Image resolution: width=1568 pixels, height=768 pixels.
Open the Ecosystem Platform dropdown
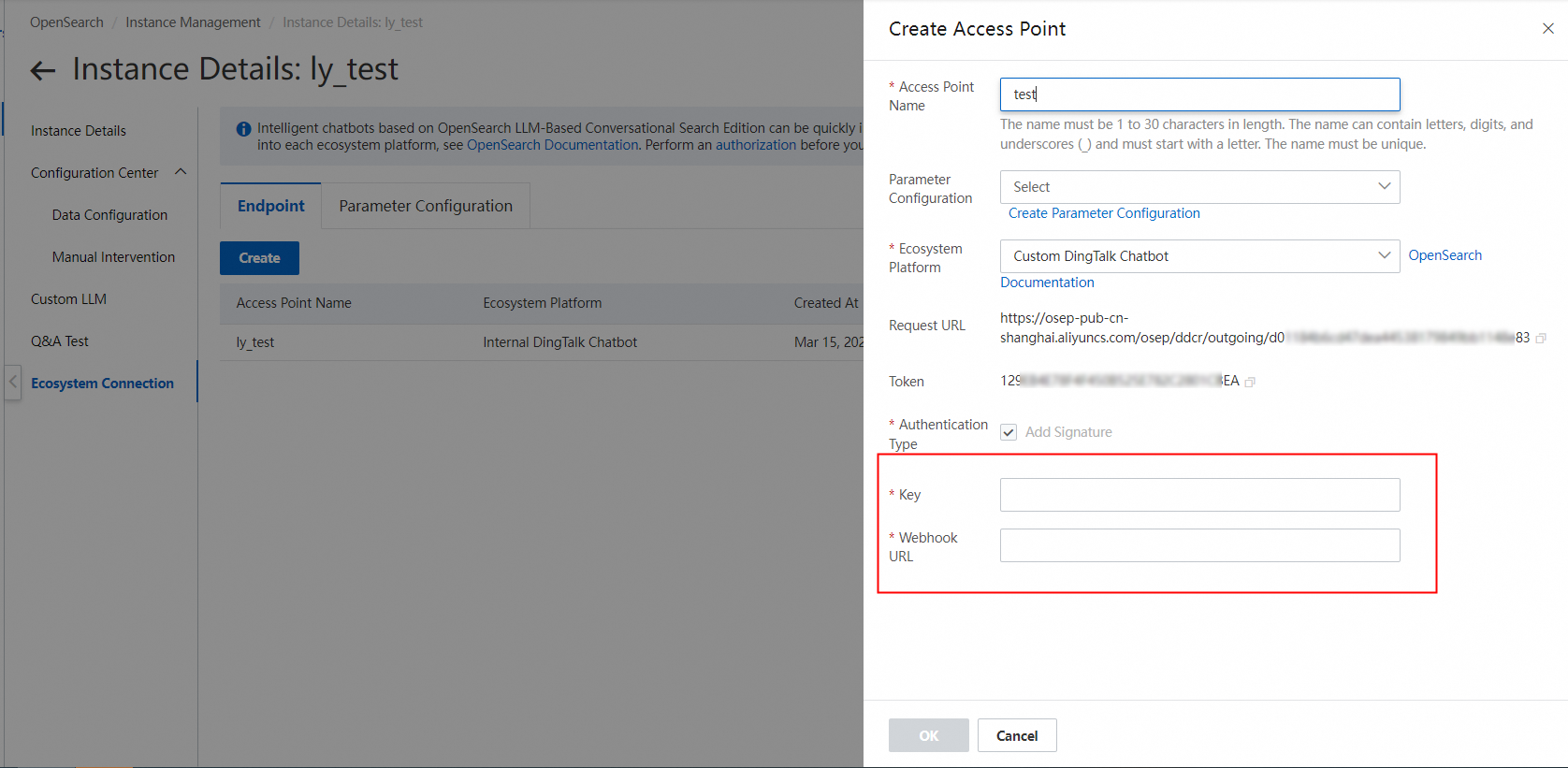1199,256
